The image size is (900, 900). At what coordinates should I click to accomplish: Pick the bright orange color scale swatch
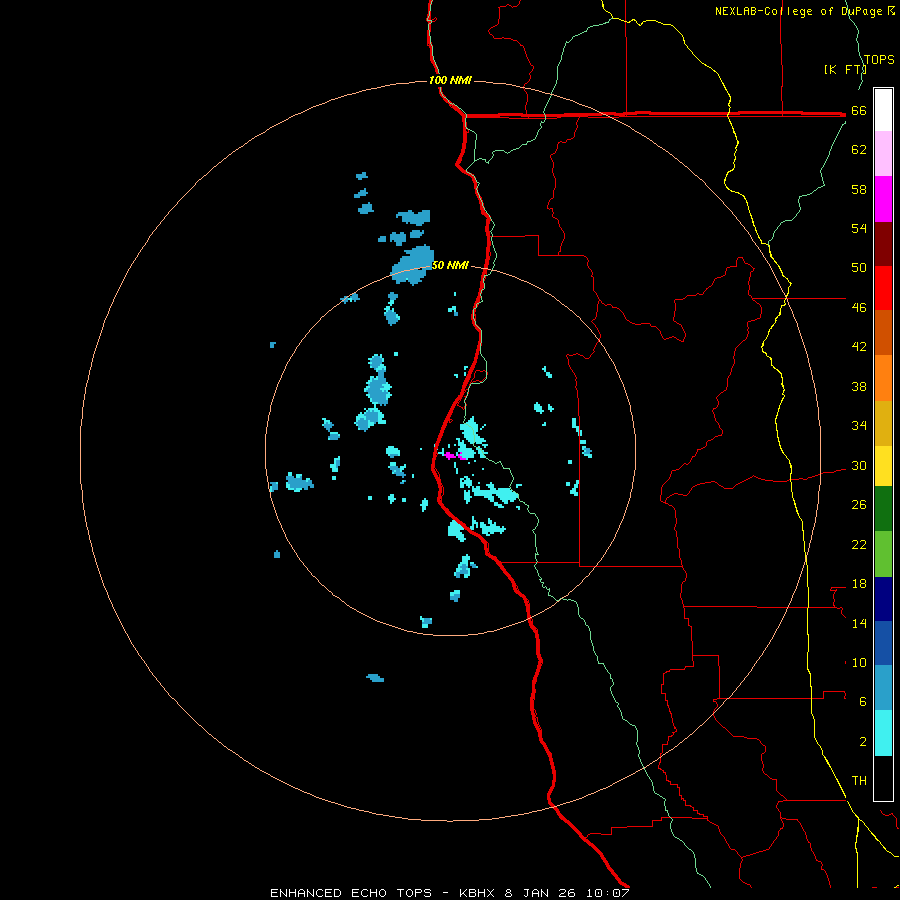pyautogui.click(x=883, y=378)
